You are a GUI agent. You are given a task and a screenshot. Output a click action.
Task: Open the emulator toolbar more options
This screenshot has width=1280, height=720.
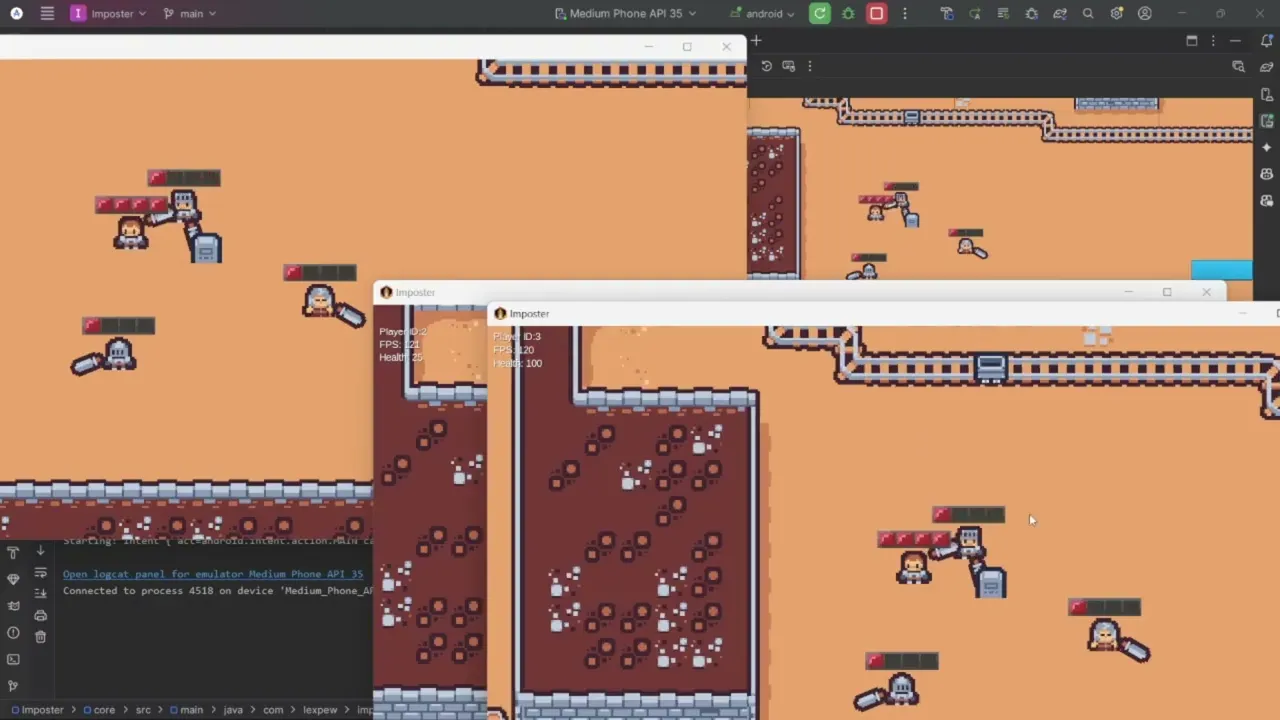coord(810,66)
